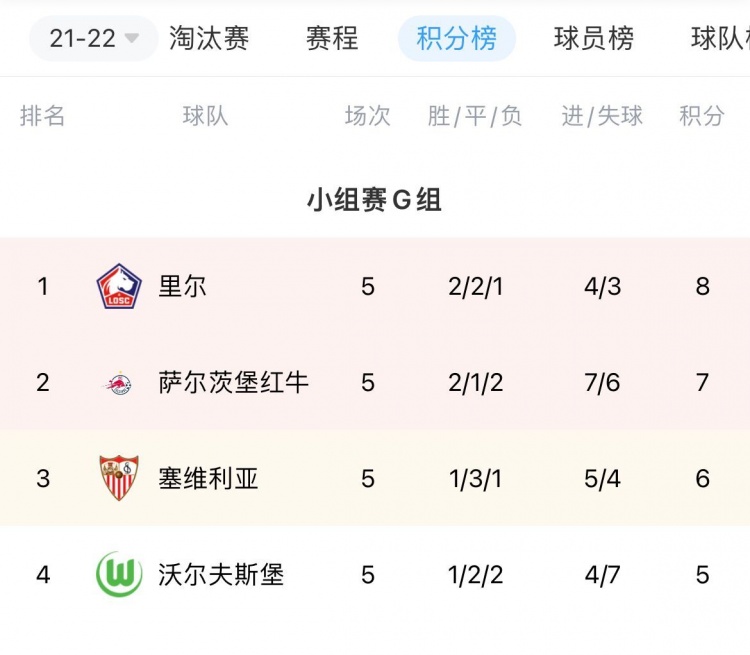Click the 排名 column header
The image size is (750, 655).
click(42, 116)
